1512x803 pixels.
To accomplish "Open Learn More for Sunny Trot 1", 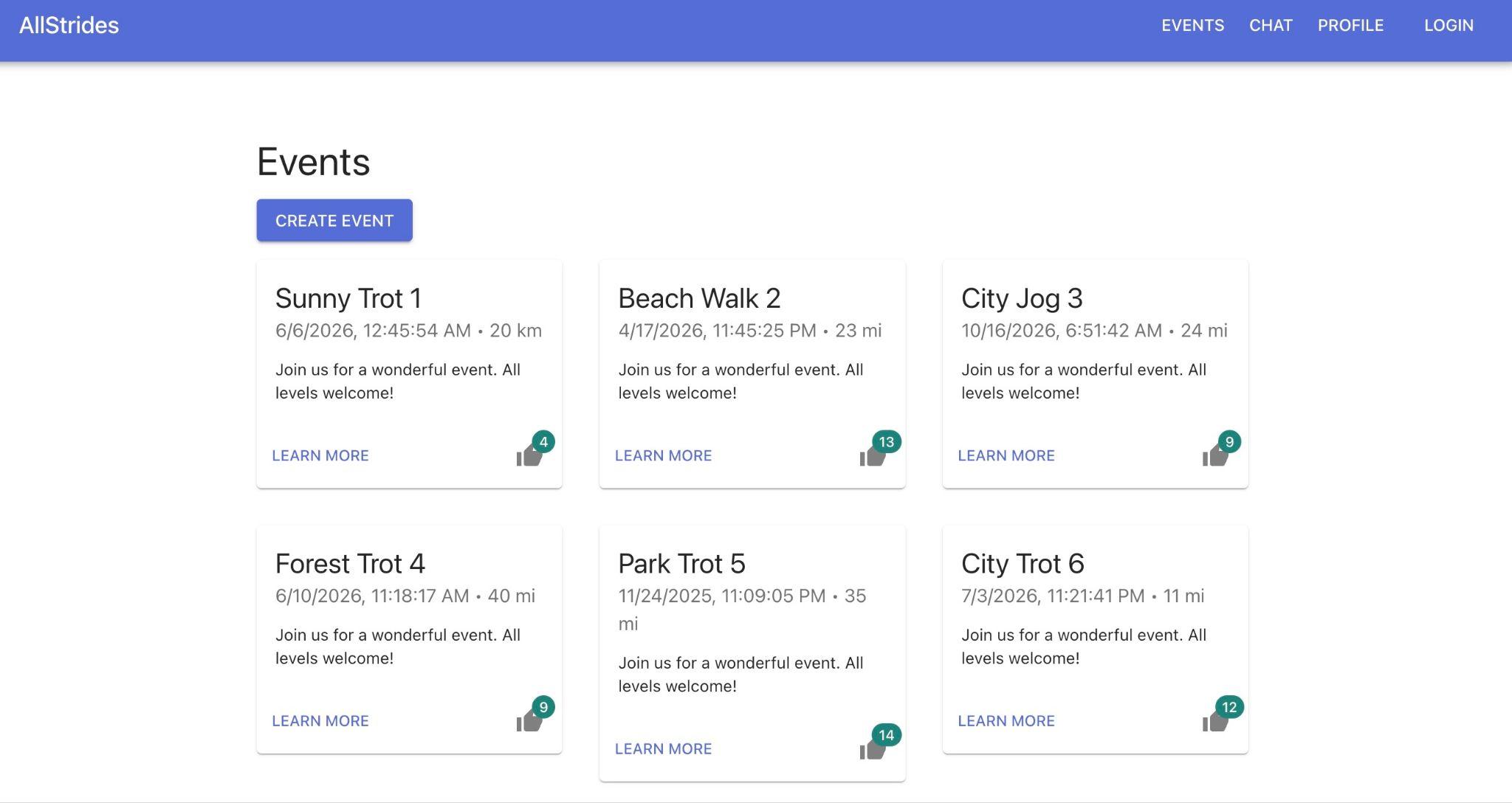I will point(320,455).
